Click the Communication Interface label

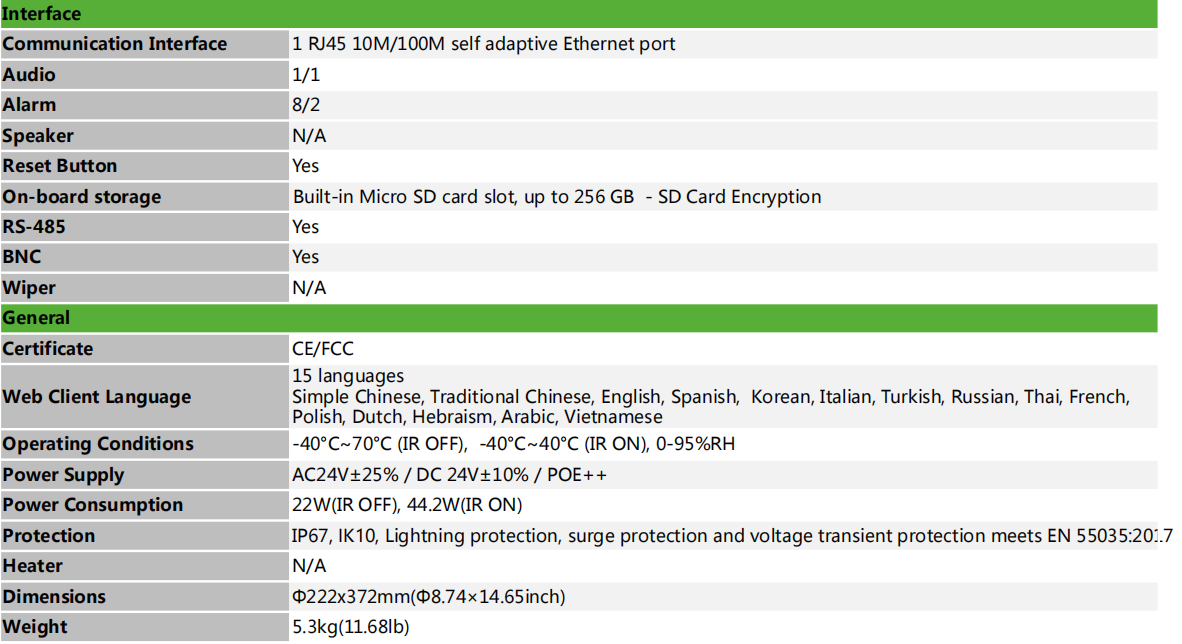pos(115,44)
